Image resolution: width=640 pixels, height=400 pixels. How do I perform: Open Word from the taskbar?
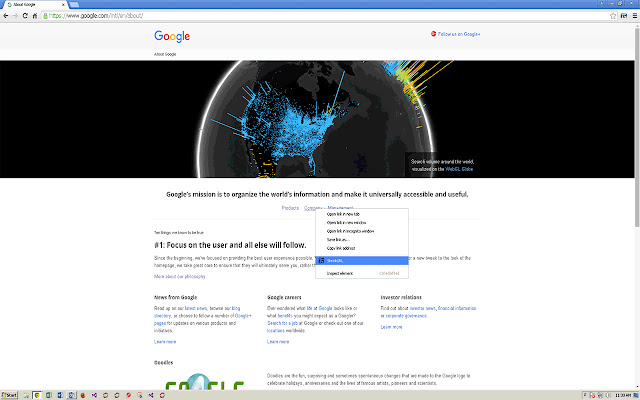click(x=60, y=395)
